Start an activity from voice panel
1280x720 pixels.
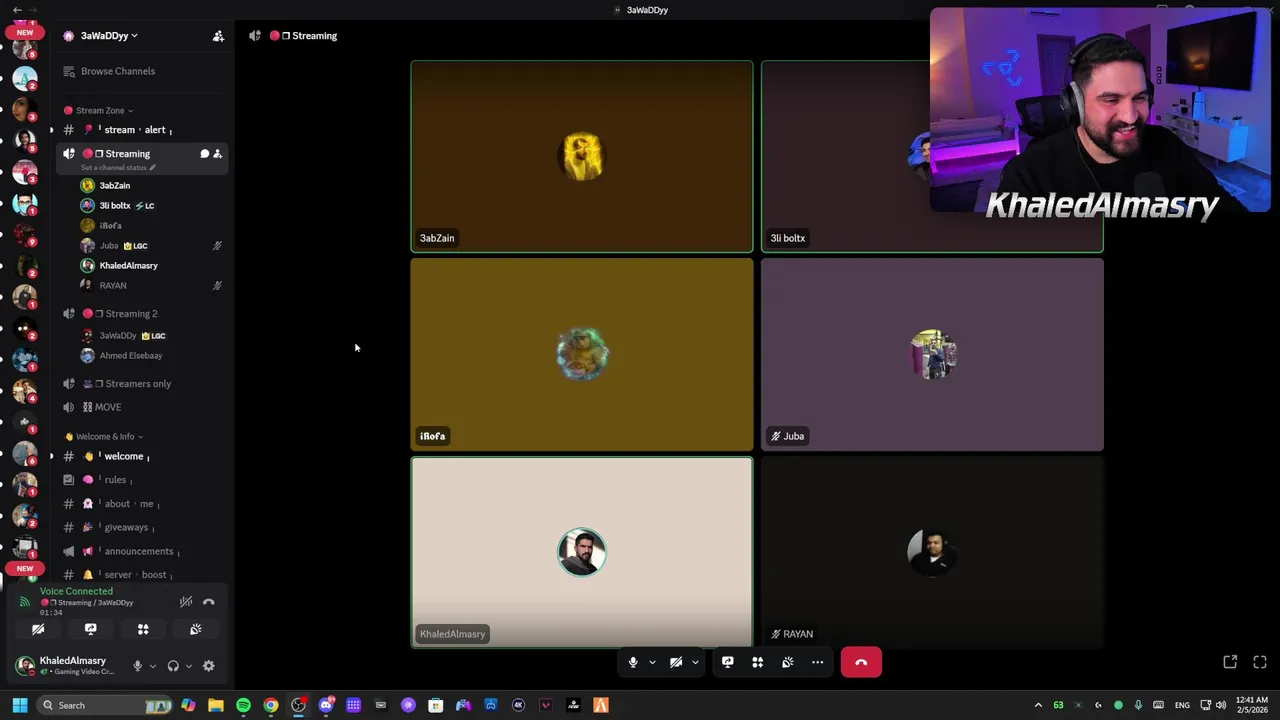(143, 629)
